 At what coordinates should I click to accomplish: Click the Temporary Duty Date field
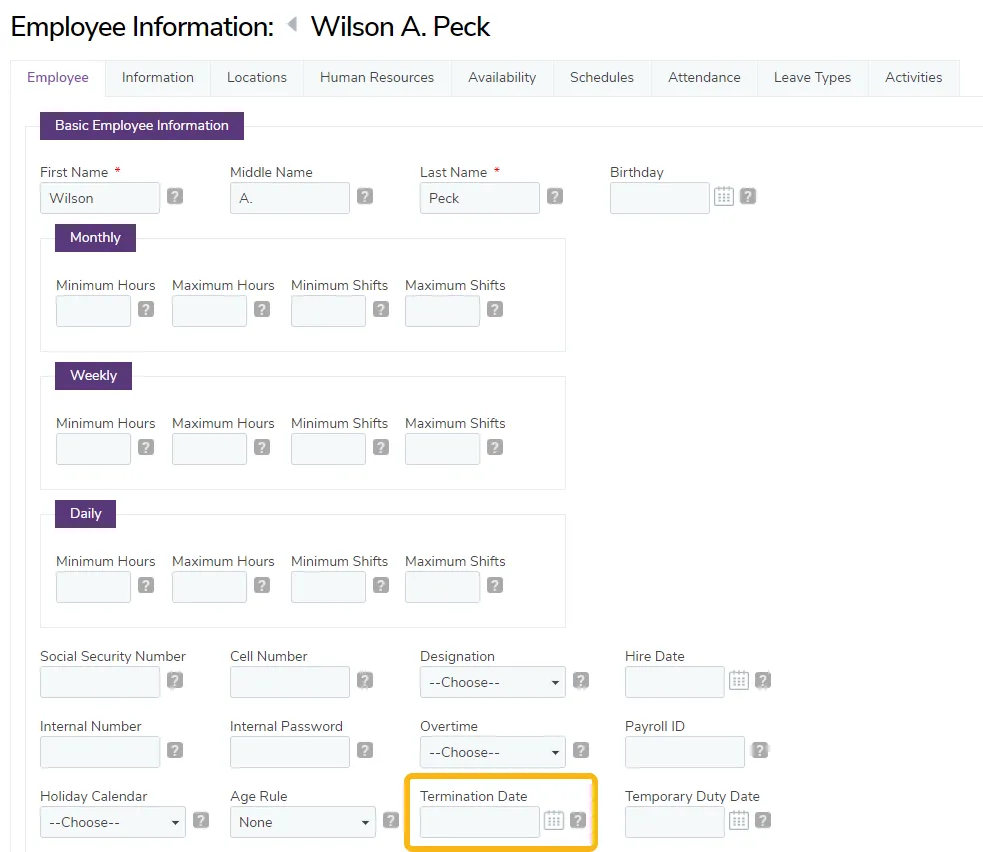click(x=675, y=822)
